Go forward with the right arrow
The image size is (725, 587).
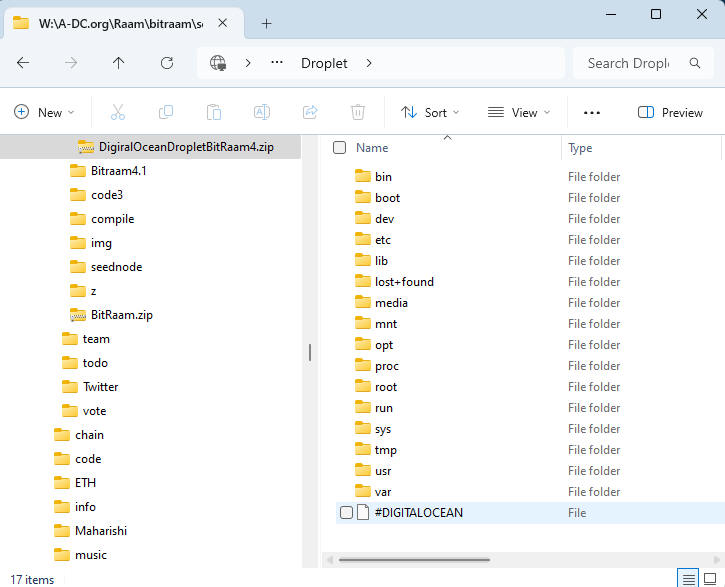tap(71, 63)
